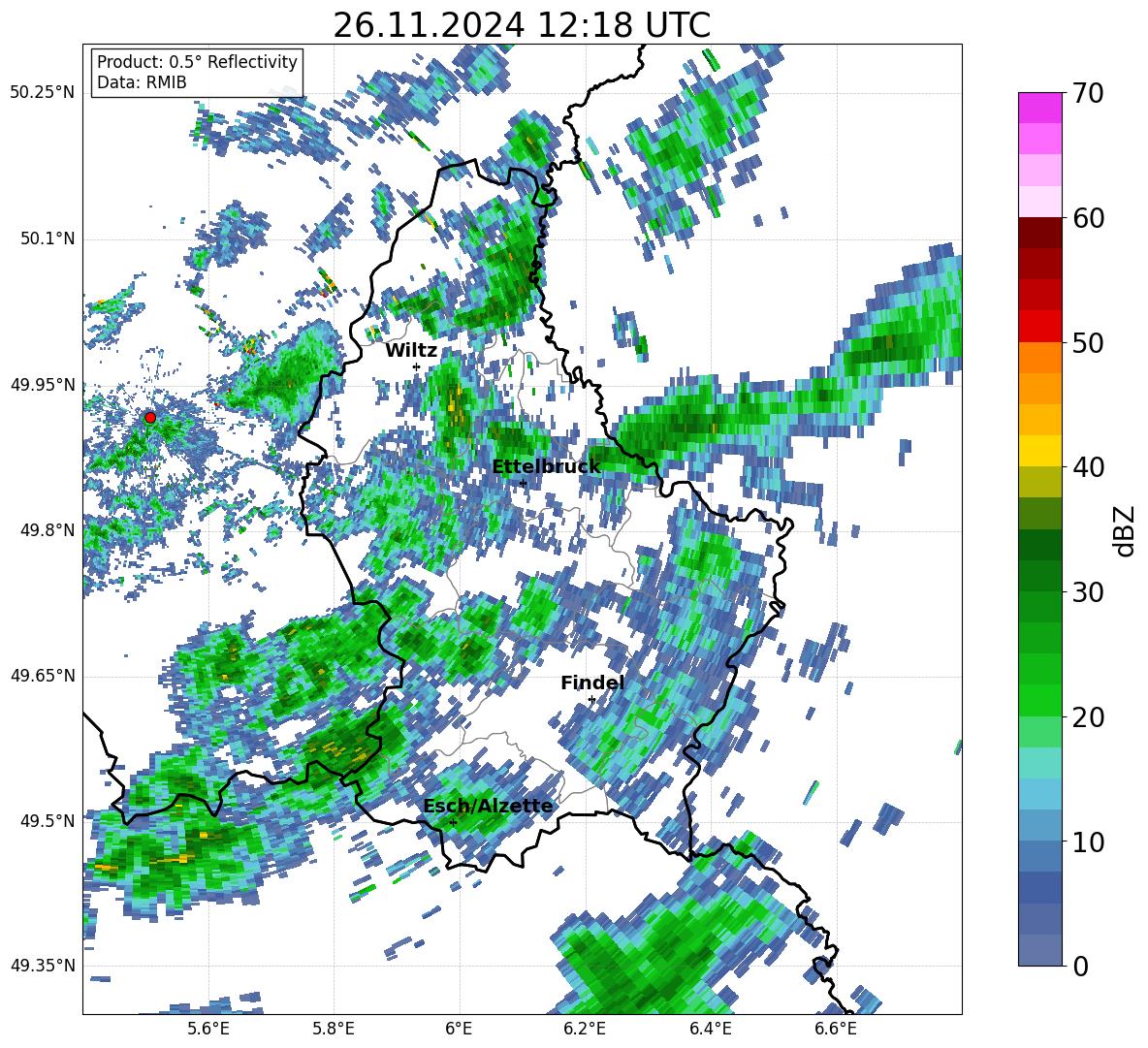
Task: Click the Ettelbruck location cross marker
Action: point(523,483)
